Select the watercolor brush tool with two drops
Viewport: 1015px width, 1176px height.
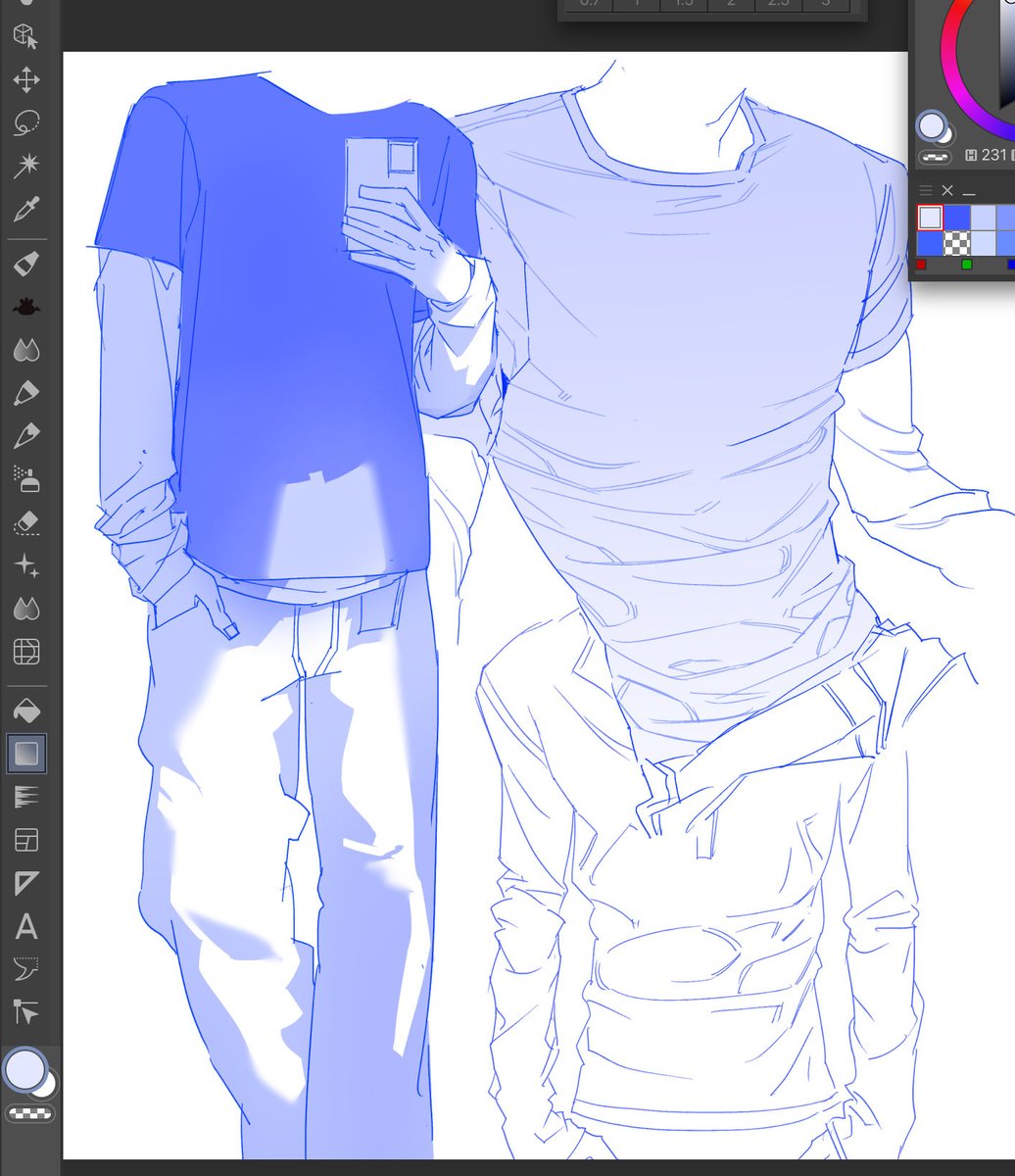(x=25, y=350)
